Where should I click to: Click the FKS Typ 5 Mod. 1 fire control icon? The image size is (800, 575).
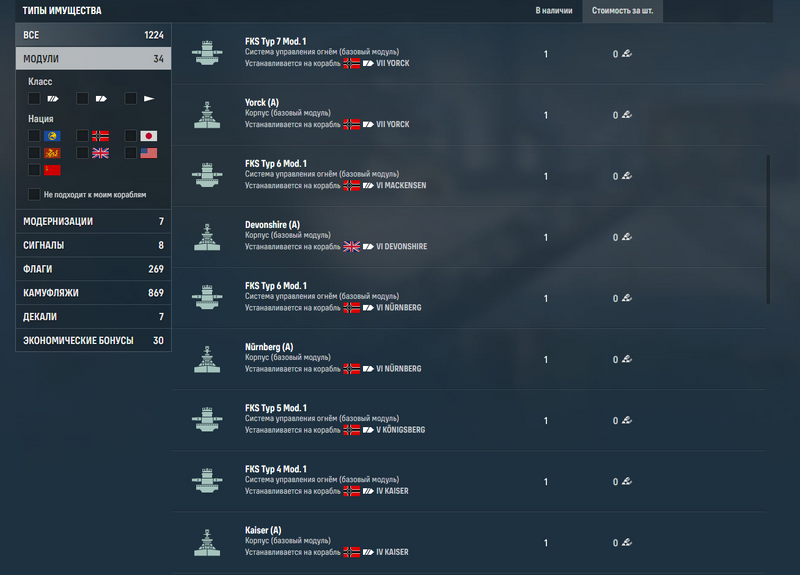click(207, 419)
